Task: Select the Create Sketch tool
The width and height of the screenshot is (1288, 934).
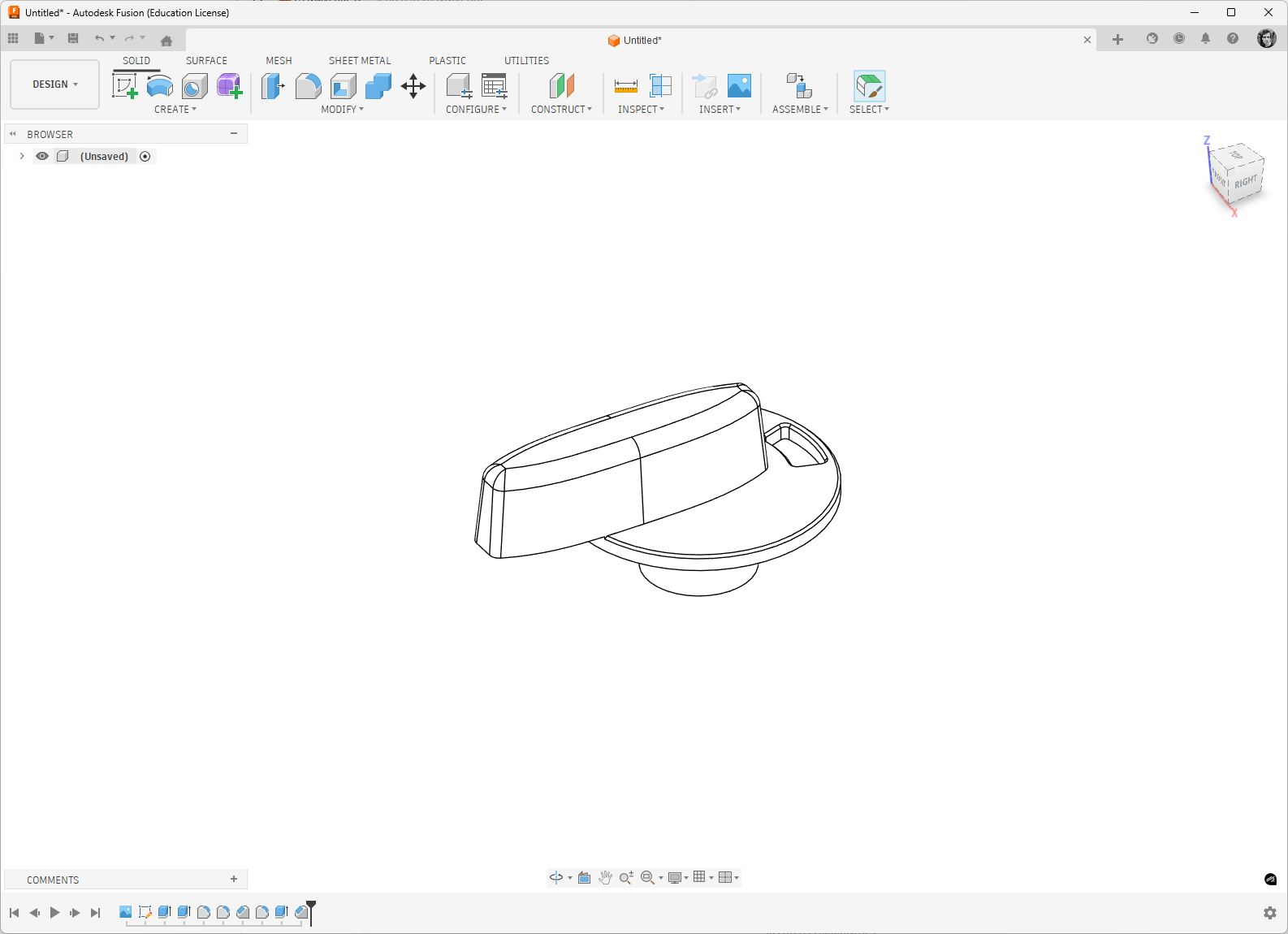Action: pos(125,86)
